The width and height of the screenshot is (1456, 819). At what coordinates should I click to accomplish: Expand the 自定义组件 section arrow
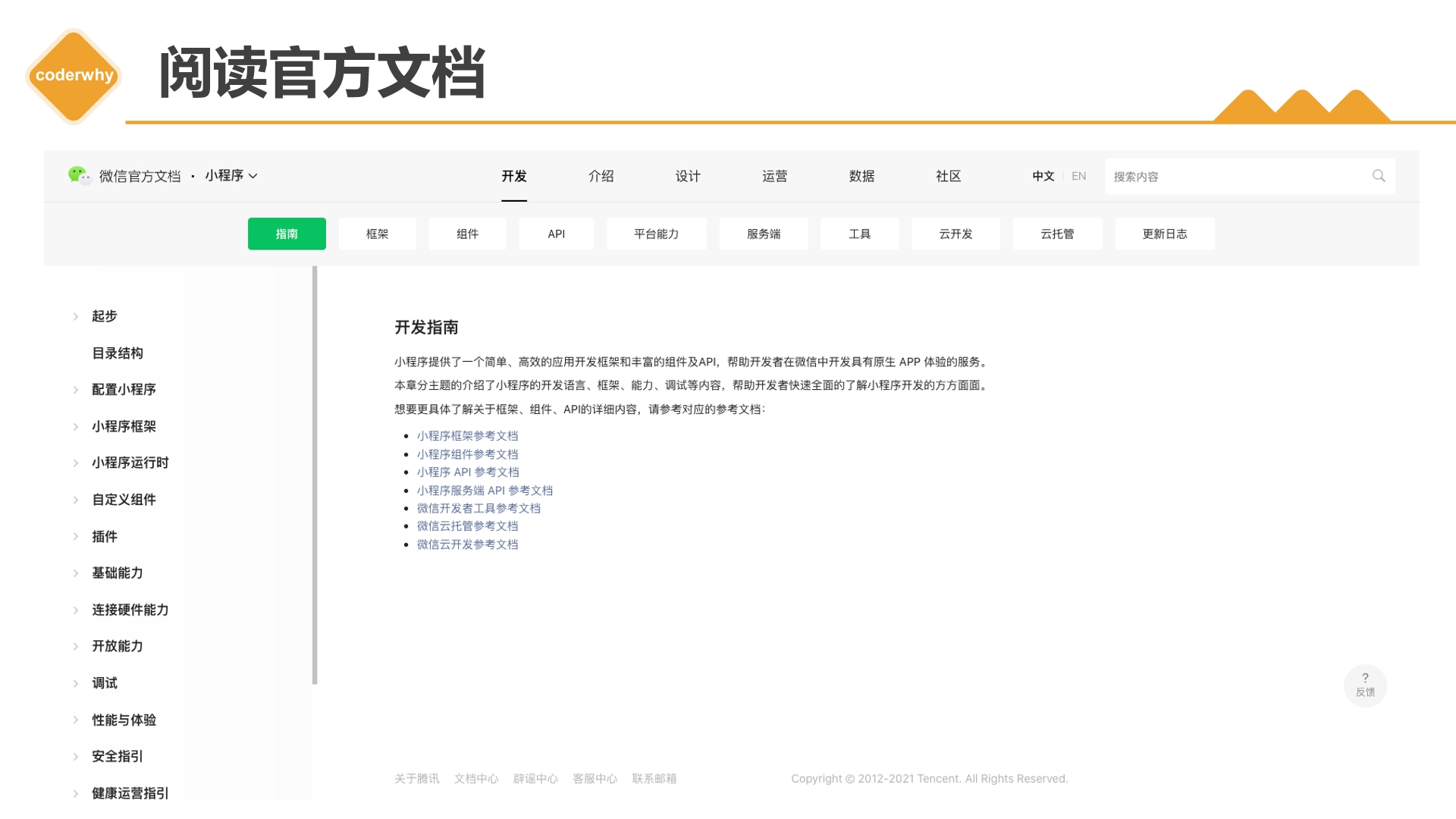[x=76, y=500]
